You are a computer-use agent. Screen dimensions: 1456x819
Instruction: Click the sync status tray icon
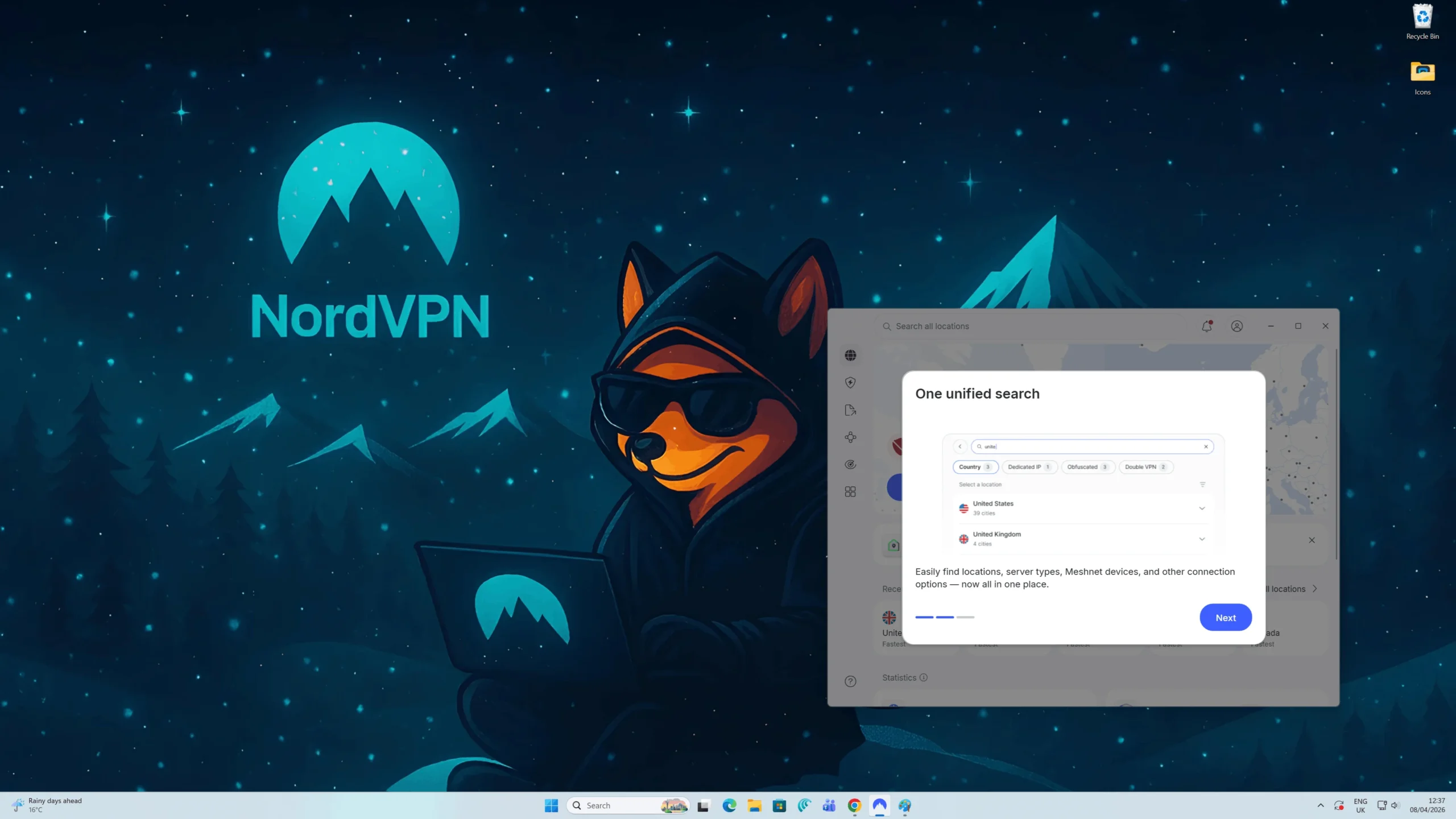click(x=1339, y=805)
